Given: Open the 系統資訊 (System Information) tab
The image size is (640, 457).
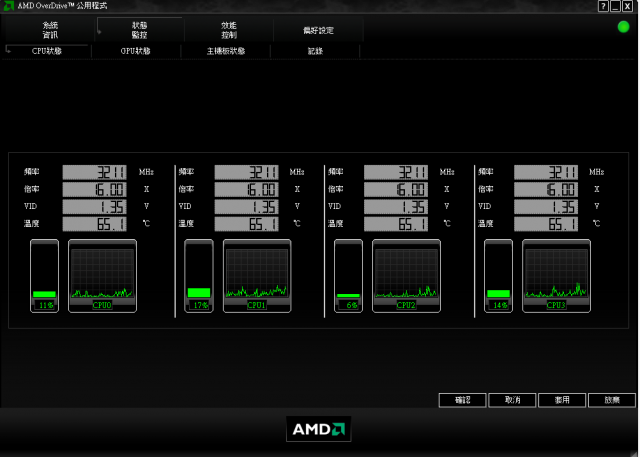Looking at the screenshot, I should 50,30.
